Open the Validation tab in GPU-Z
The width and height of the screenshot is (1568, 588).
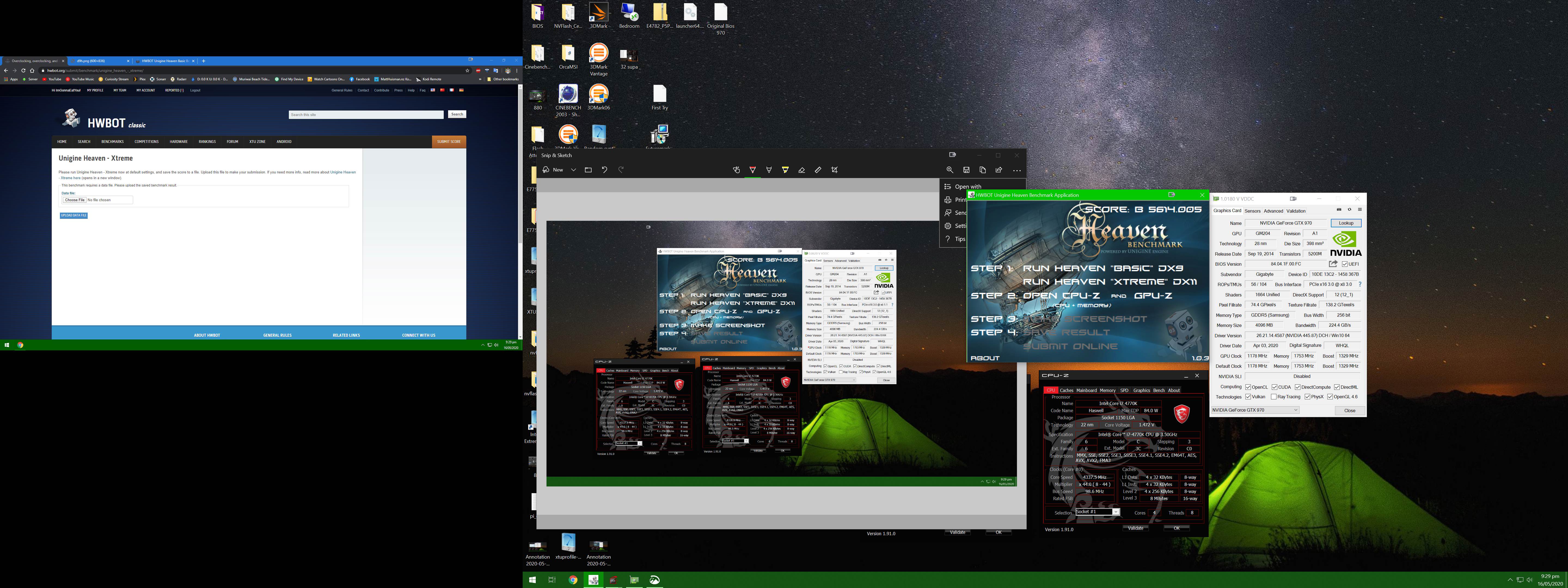click(x=1295, y=211)
